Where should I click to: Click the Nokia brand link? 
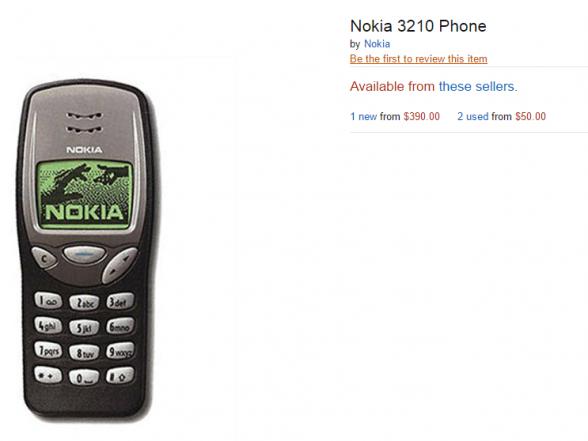[x=377, y=44]
